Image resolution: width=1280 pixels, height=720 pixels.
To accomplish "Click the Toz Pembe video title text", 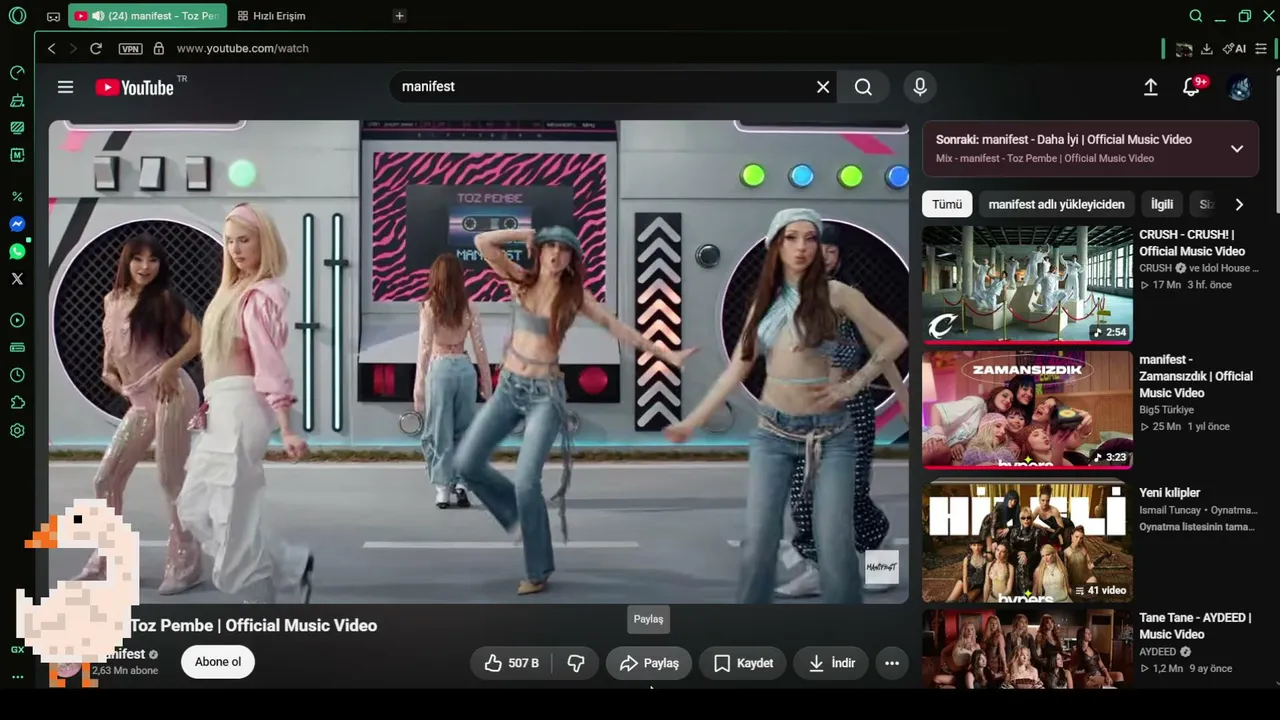I will tap(254, 626).
